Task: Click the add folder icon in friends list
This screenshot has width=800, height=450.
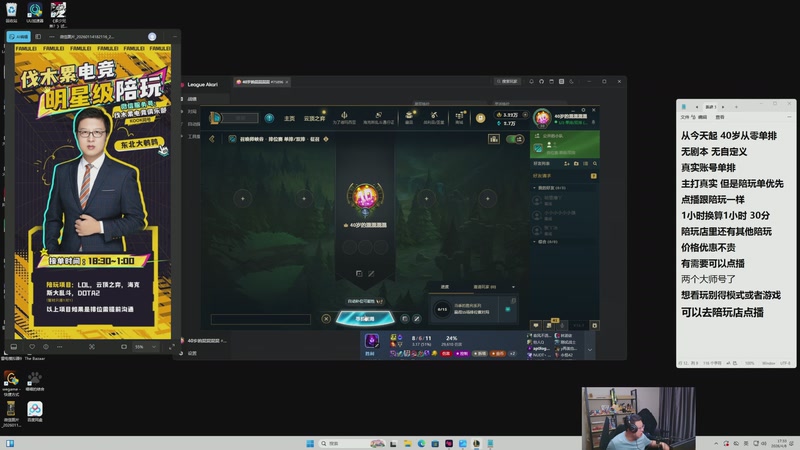Action: tap(576, 164)
